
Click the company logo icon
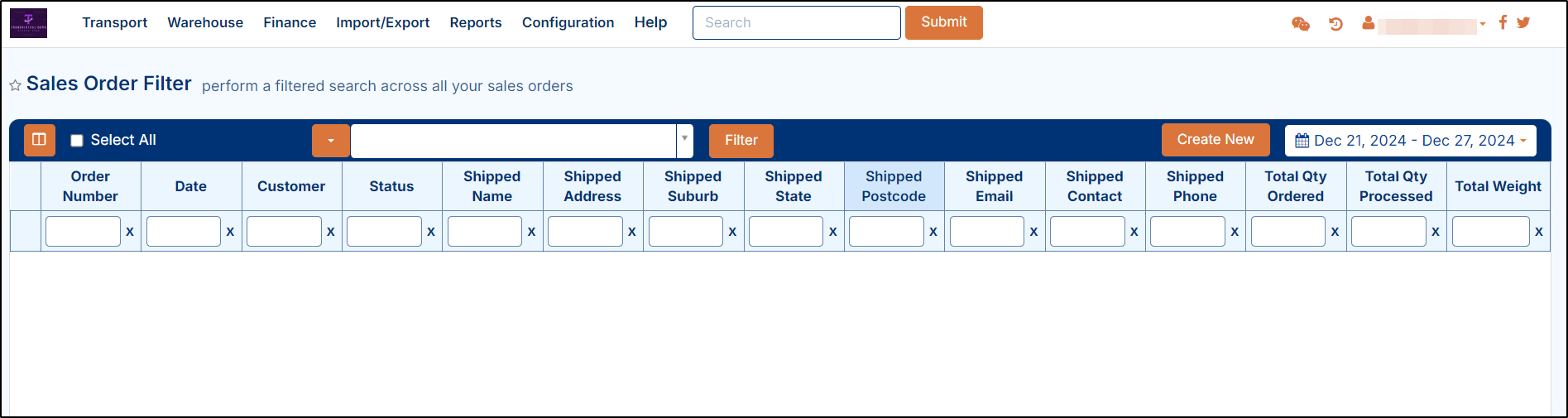28,23
